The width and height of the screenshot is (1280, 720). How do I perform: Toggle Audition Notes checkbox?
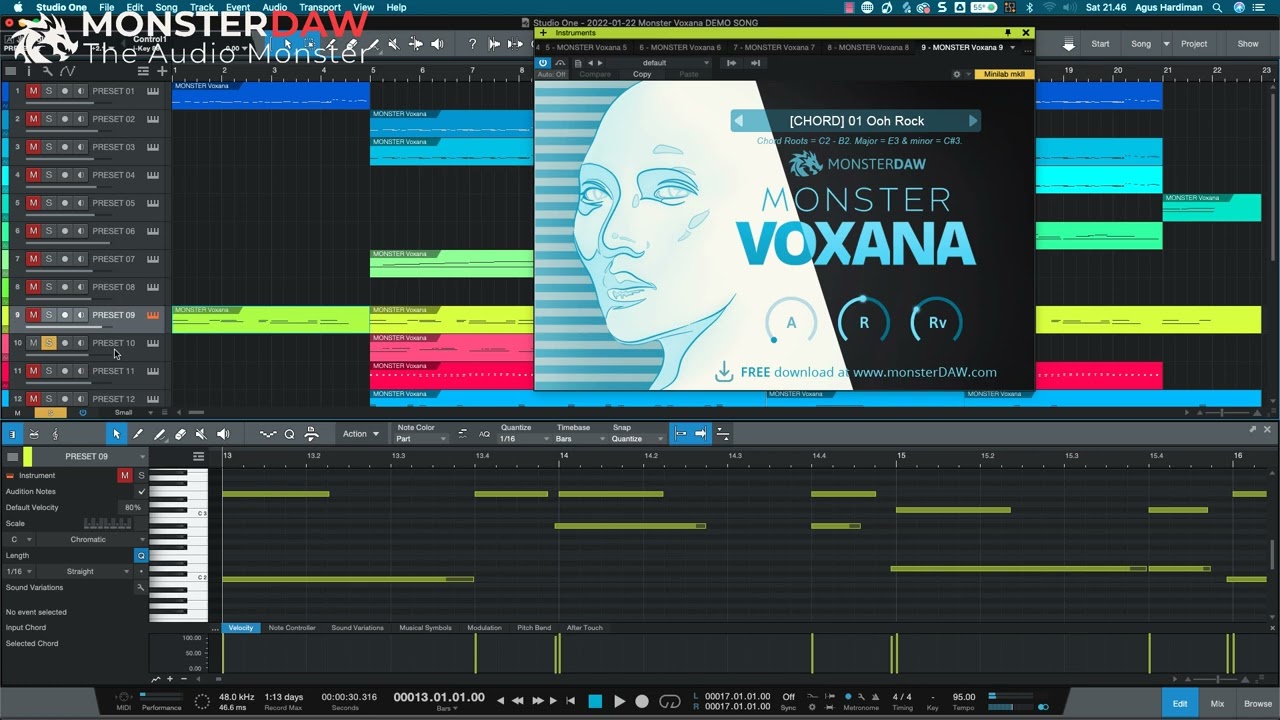tap(141, 491)
